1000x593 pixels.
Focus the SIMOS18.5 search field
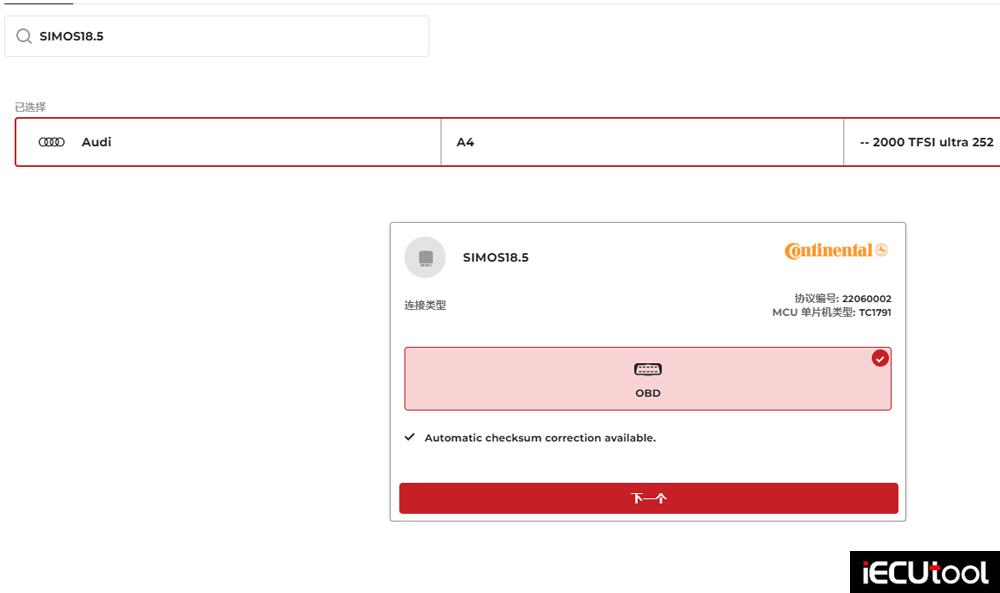(x=230, y=36)
